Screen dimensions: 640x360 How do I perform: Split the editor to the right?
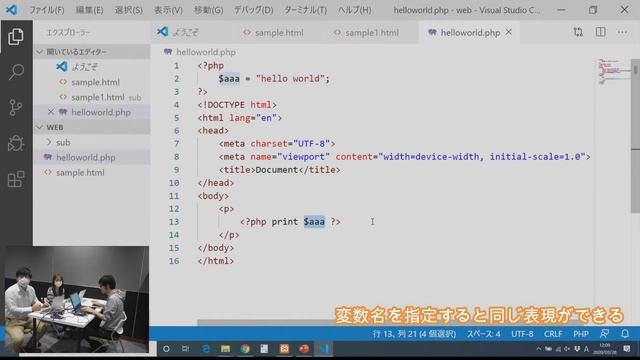click(x=600, y=32)
